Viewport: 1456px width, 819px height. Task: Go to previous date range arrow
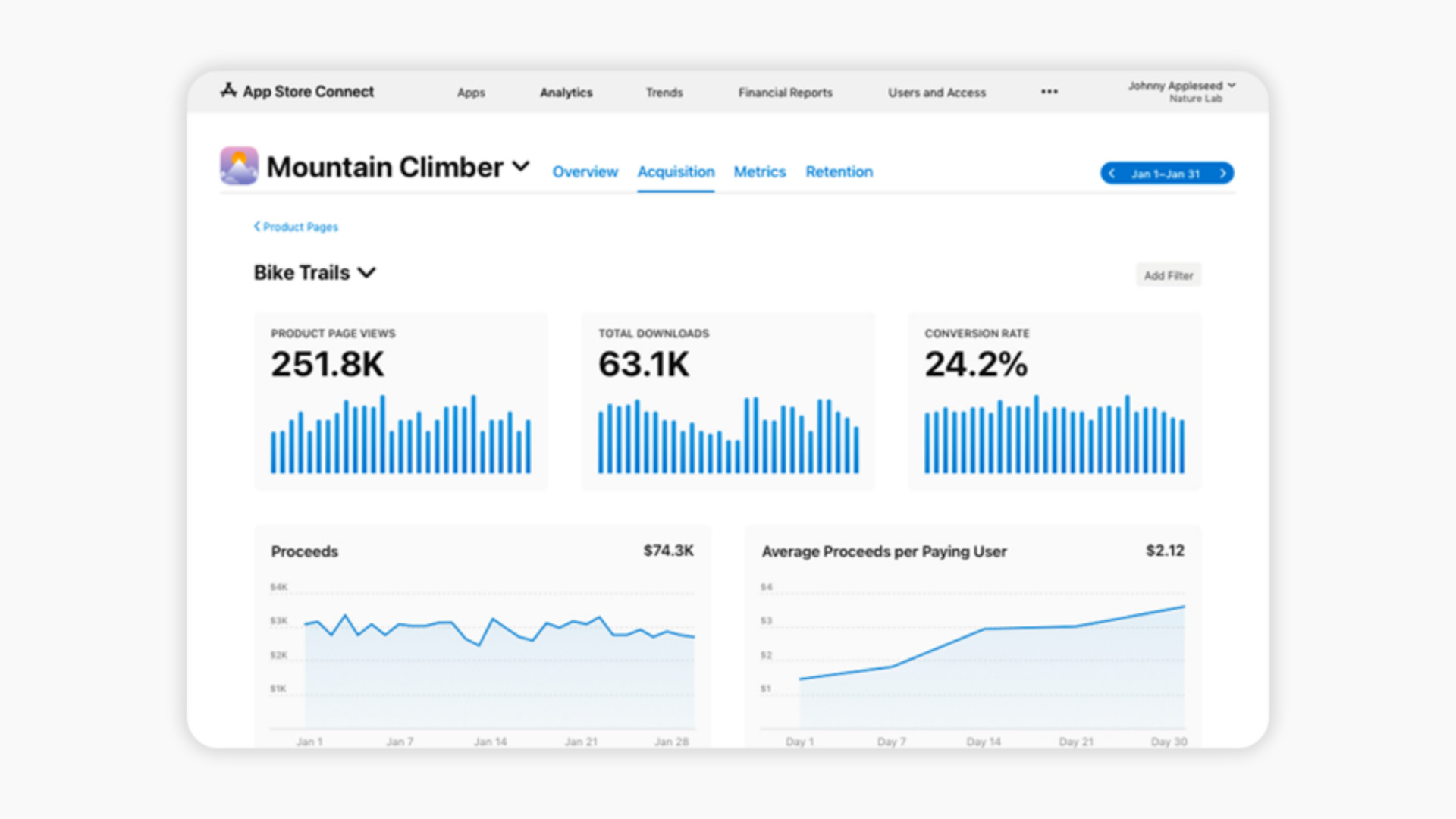pyautogui.click(x=1112, y=174)
